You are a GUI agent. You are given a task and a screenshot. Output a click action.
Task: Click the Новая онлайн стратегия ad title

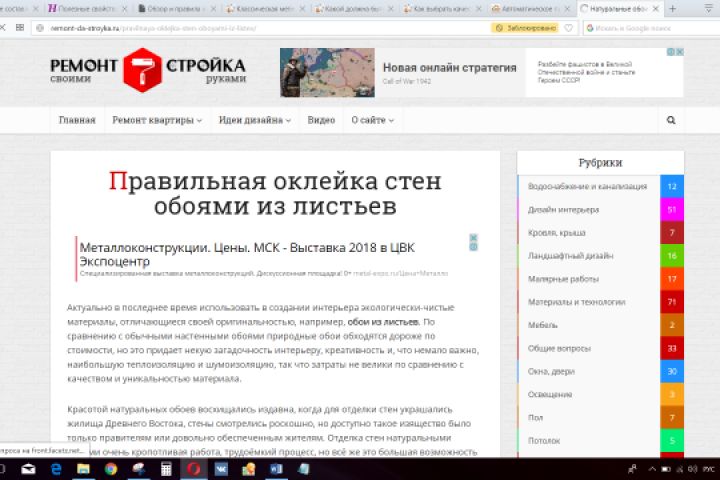click(450, 68)
